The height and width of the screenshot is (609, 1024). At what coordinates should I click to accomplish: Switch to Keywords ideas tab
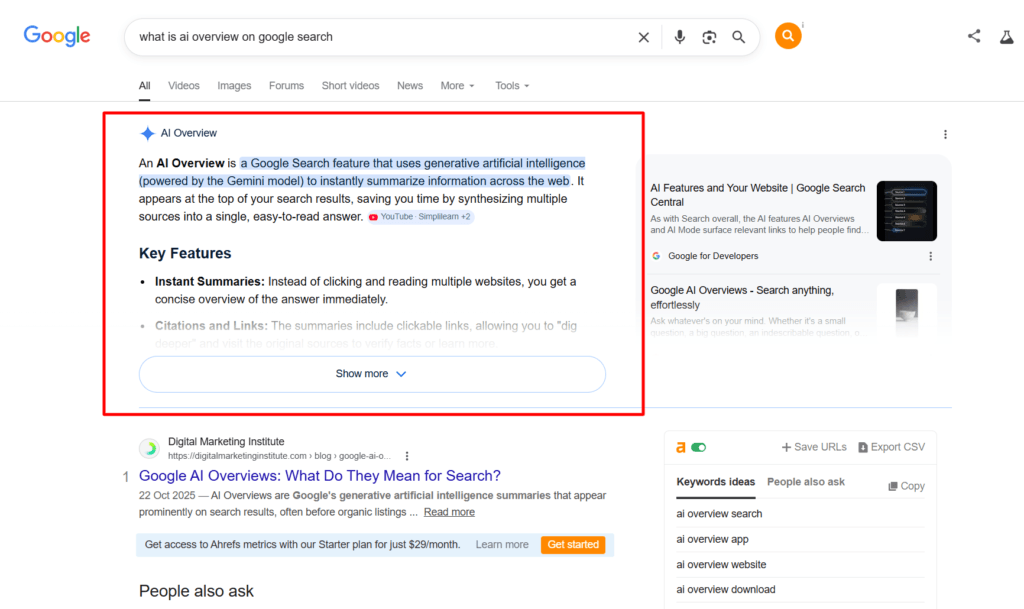tap(716, 482)
